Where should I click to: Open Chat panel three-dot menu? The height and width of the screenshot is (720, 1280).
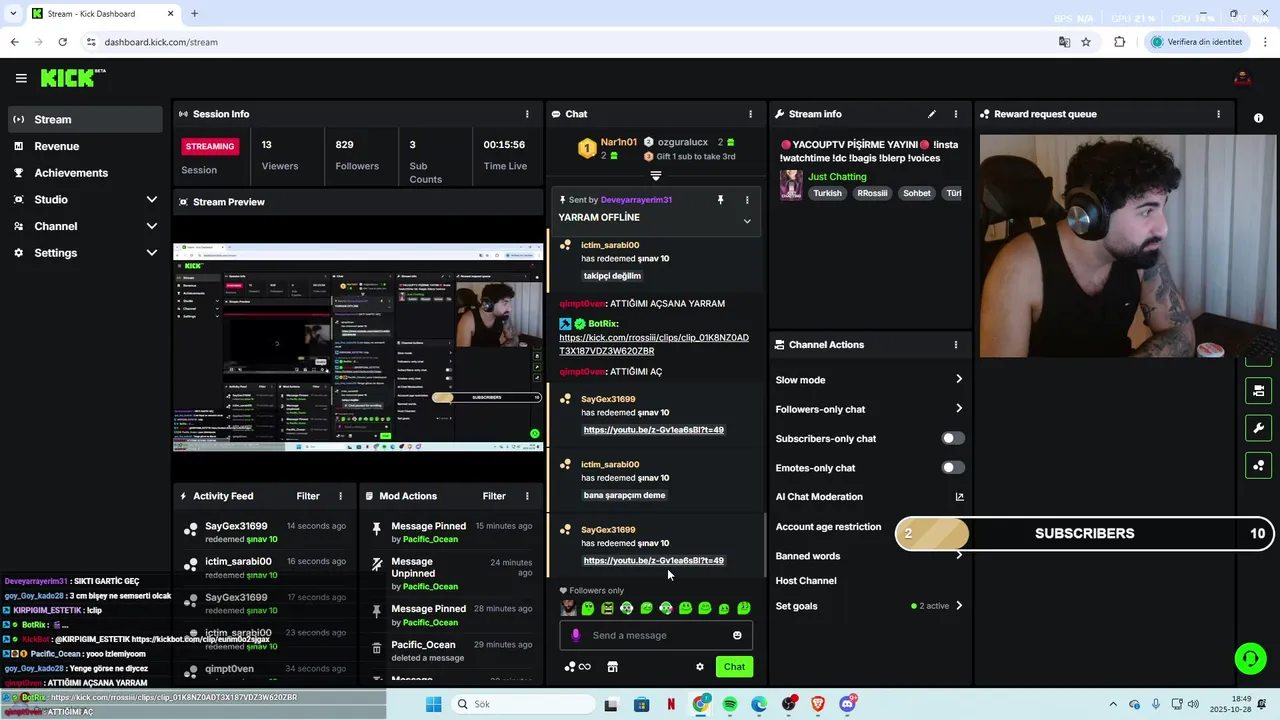pos(750,114)
